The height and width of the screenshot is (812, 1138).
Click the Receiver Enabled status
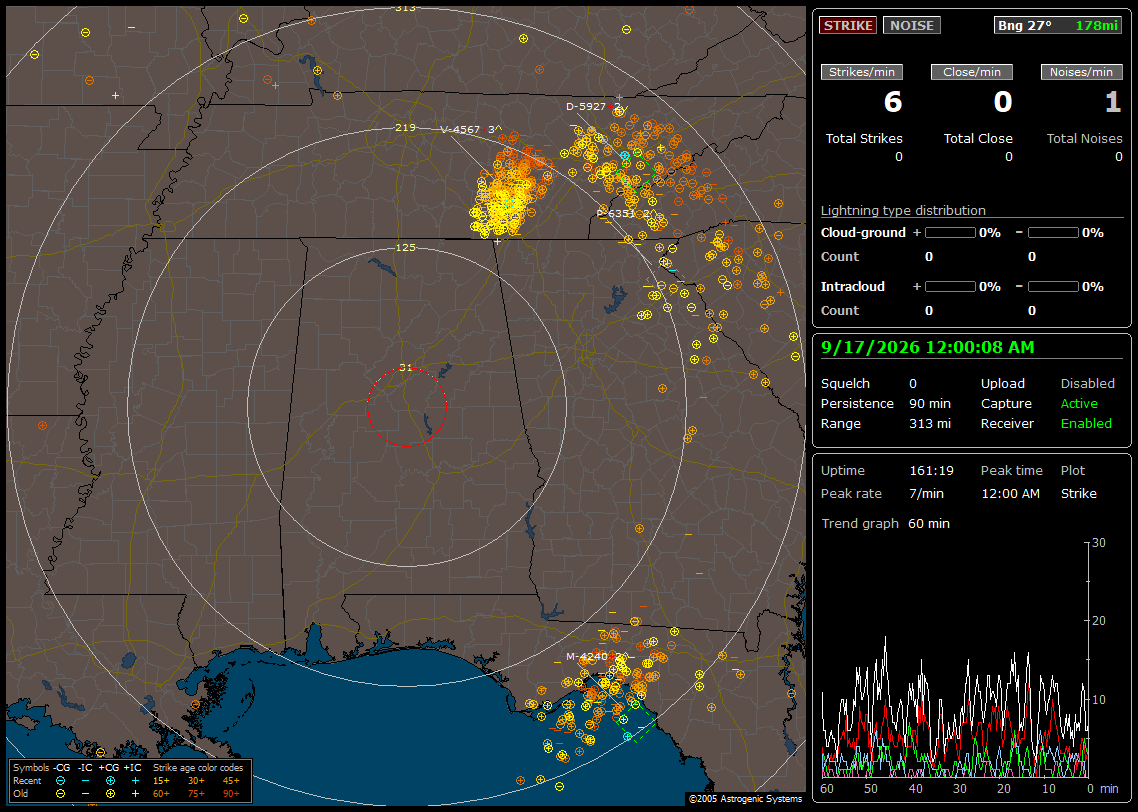(1086, 424)
